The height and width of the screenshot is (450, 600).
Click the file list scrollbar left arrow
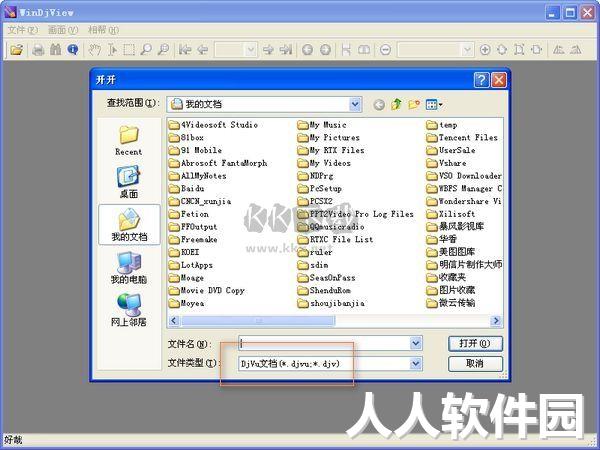click(174, 320)
